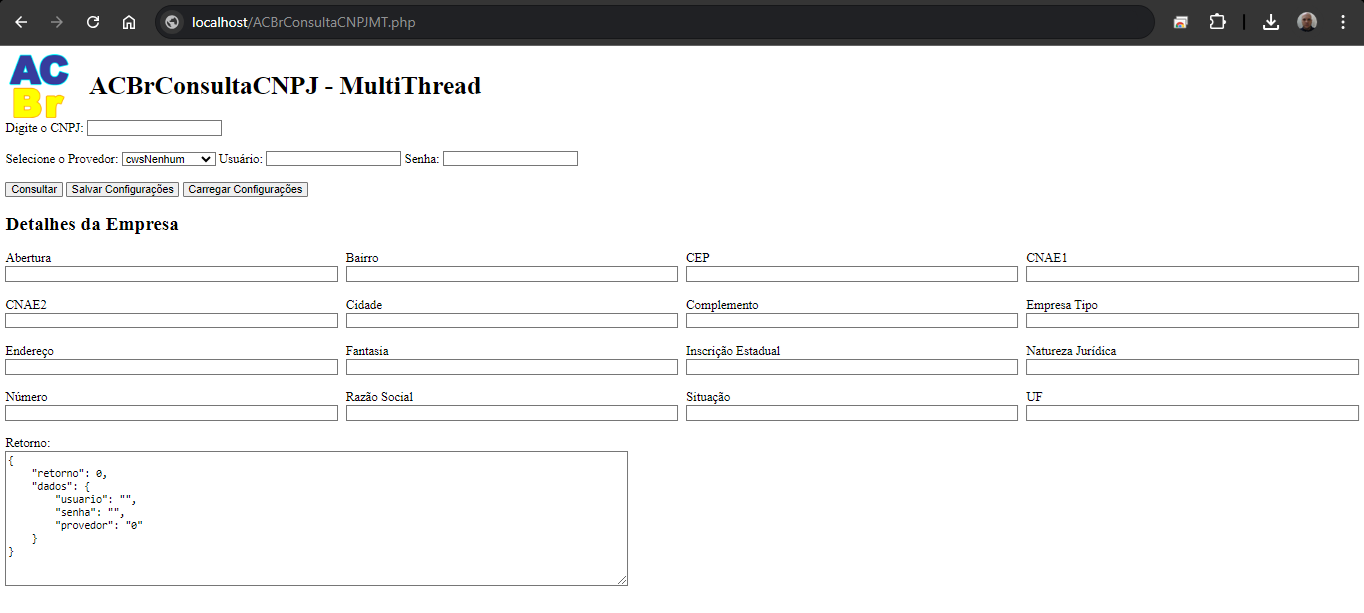Screen dimensions: 1364x613
Task: Click the CNAE1 field
Action: (1192, 274)
